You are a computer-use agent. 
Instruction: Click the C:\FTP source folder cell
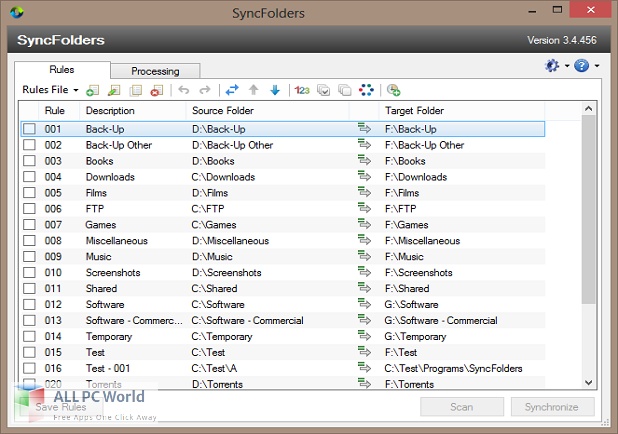coord(208,209)
